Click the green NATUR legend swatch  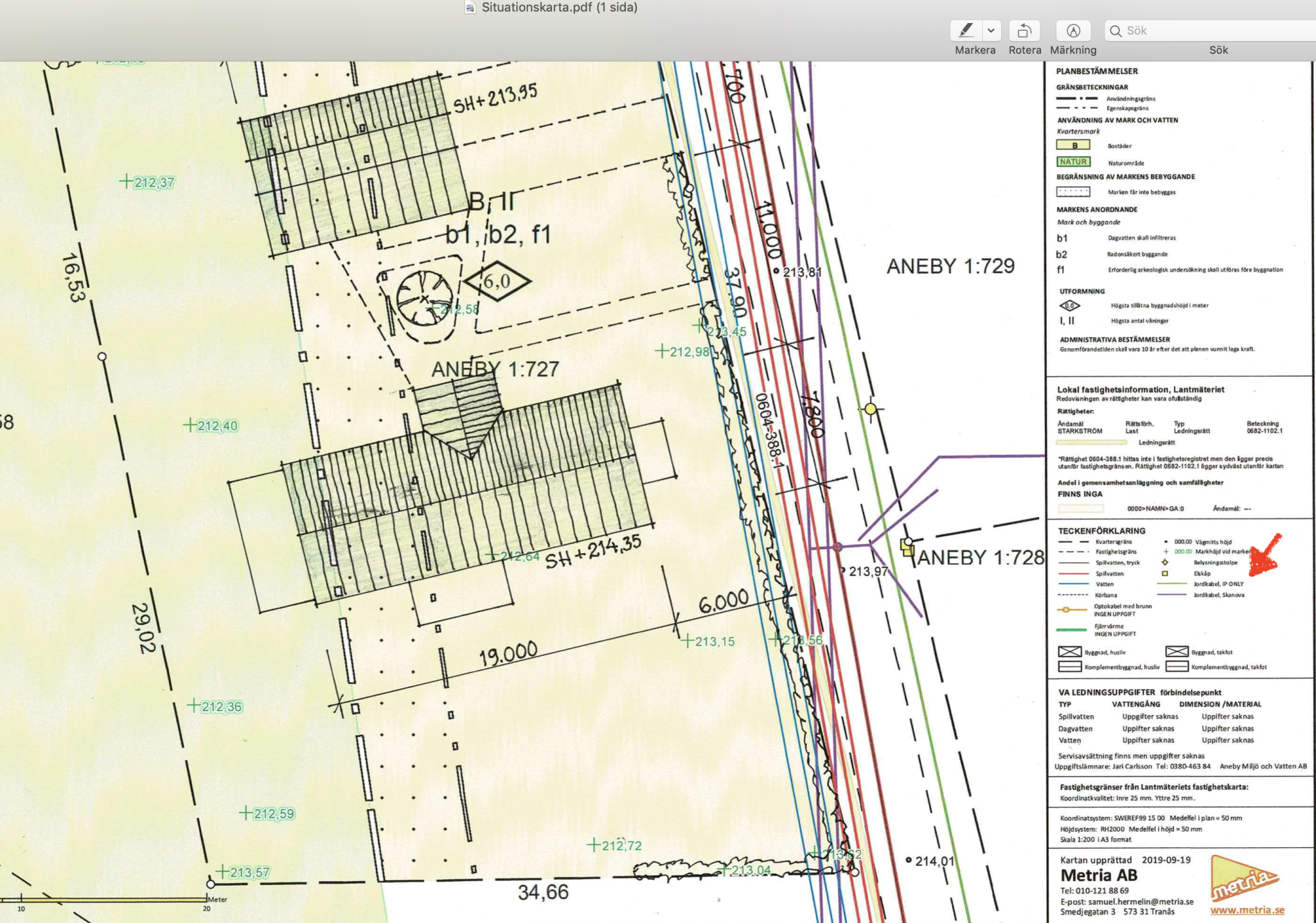[1073, 162]
